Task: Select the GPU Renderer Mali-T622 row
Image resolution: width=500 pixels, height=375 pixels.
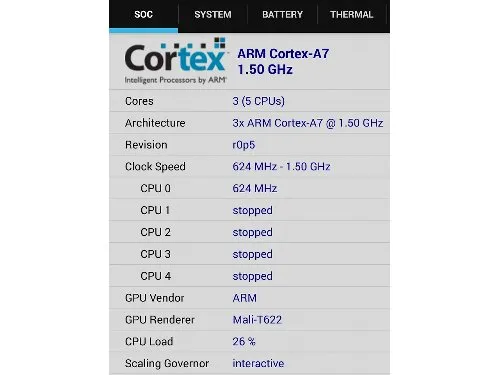Action: coord(249,320)
